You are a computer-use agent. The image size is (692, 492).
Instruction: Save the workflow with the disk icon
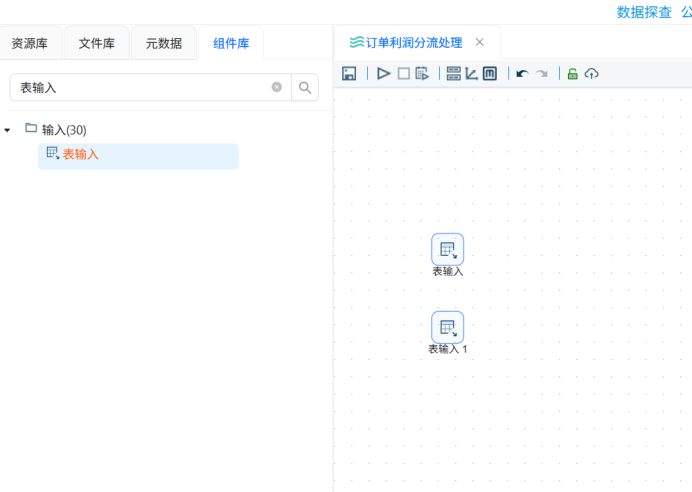[x=349, y=73]
